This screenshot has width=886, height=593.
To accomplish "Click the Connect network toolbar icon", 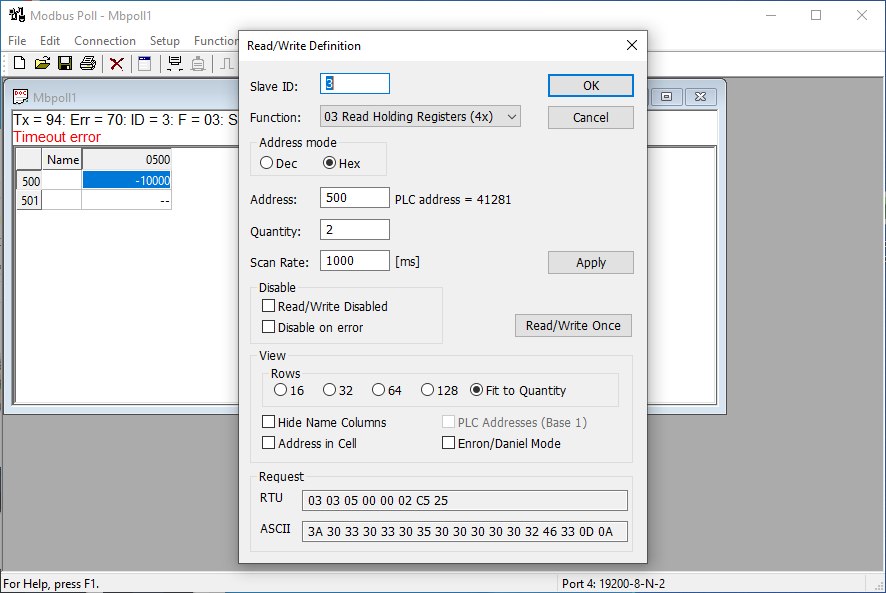I will (175, 64).
